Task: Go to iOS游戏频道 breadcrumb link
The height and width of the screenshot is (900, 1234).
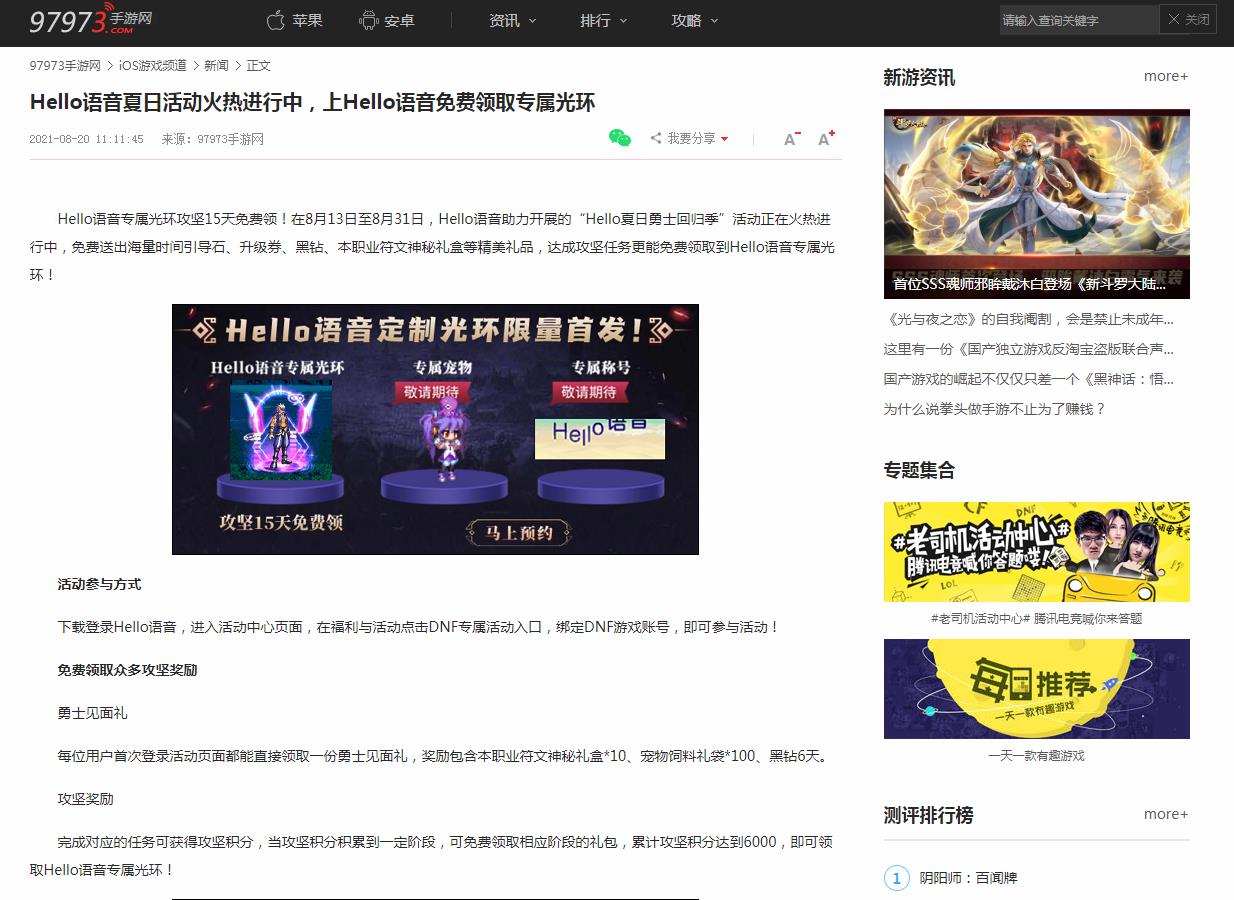Action: [152, 65]
